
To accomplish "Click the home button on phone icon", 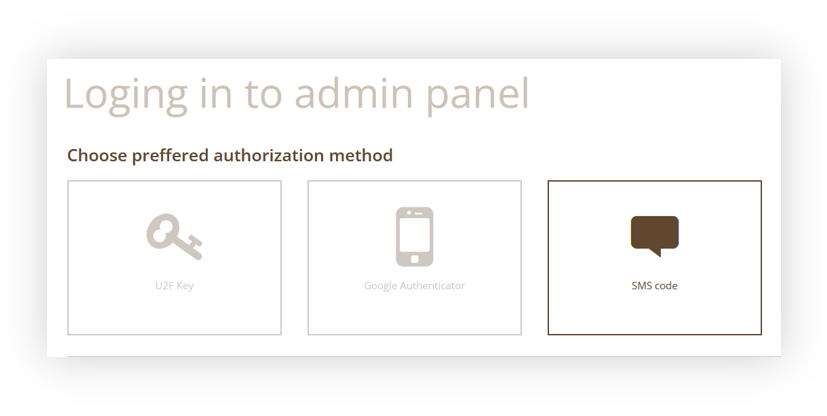I will [x=415, y=259].
